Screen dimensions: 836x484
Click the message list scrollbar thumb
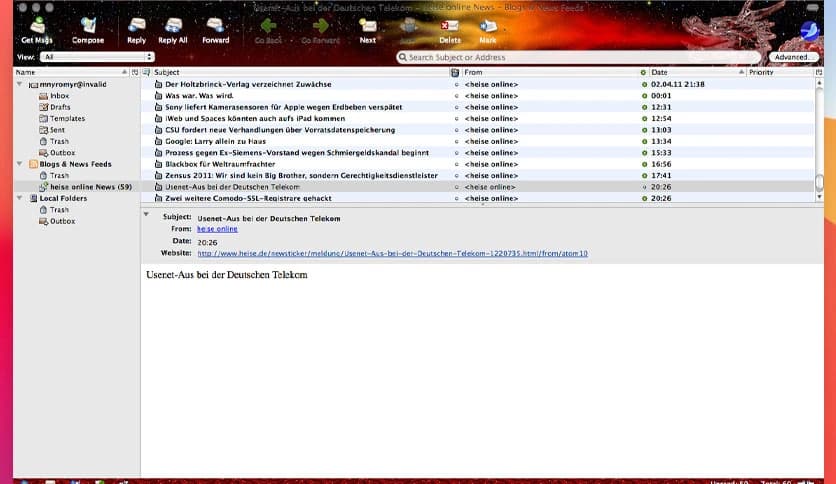pyautogui.click(x=819, y=182)
